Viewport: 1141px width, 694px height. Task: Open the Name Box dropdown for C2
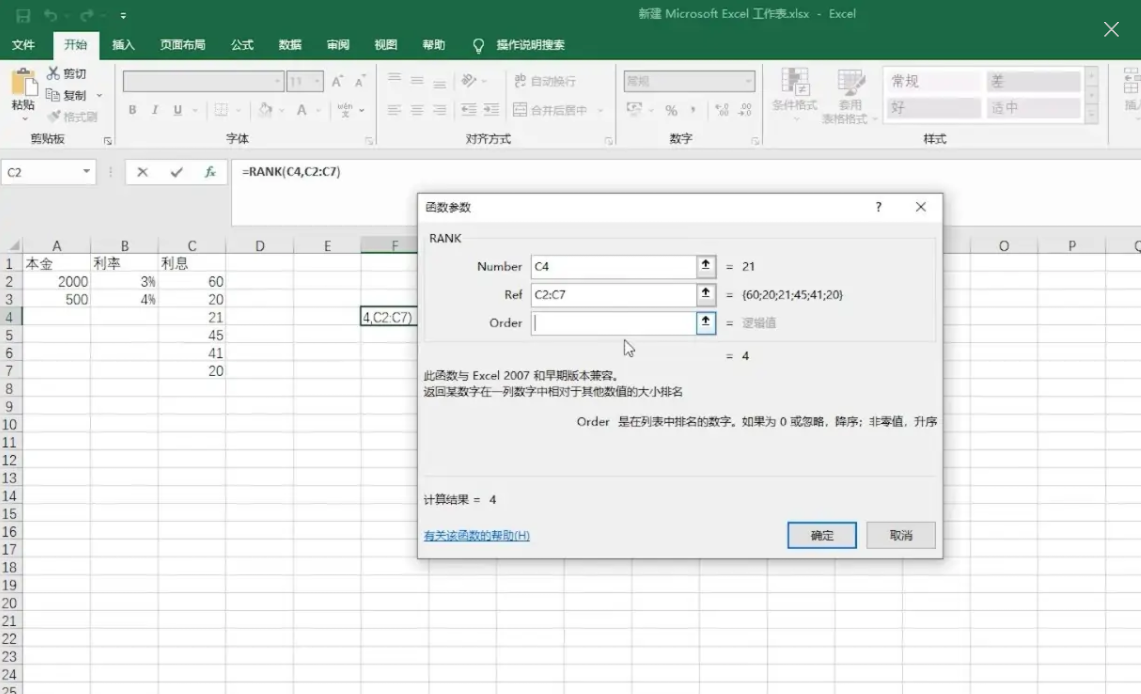(x=86, y=172)
